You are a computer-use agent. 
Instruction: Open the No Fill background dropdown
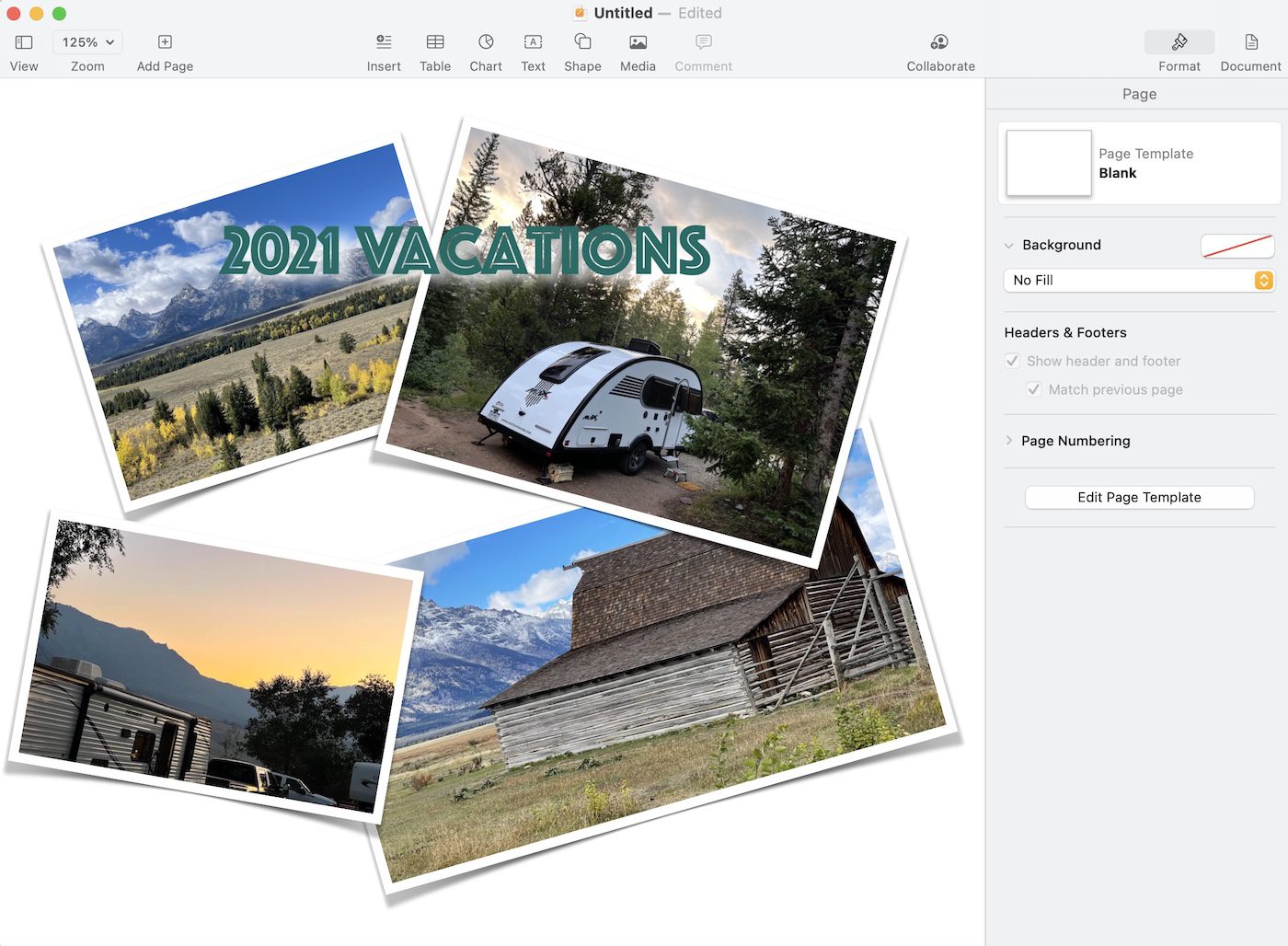(1138, 280)
